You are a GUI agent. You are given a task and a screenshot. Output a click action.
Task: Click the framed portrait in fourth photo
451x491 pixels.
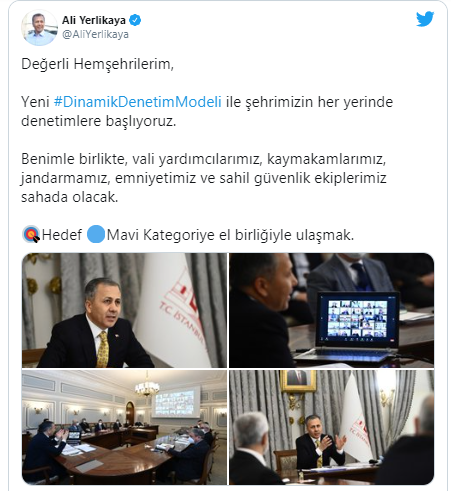(x=298, y=380)
